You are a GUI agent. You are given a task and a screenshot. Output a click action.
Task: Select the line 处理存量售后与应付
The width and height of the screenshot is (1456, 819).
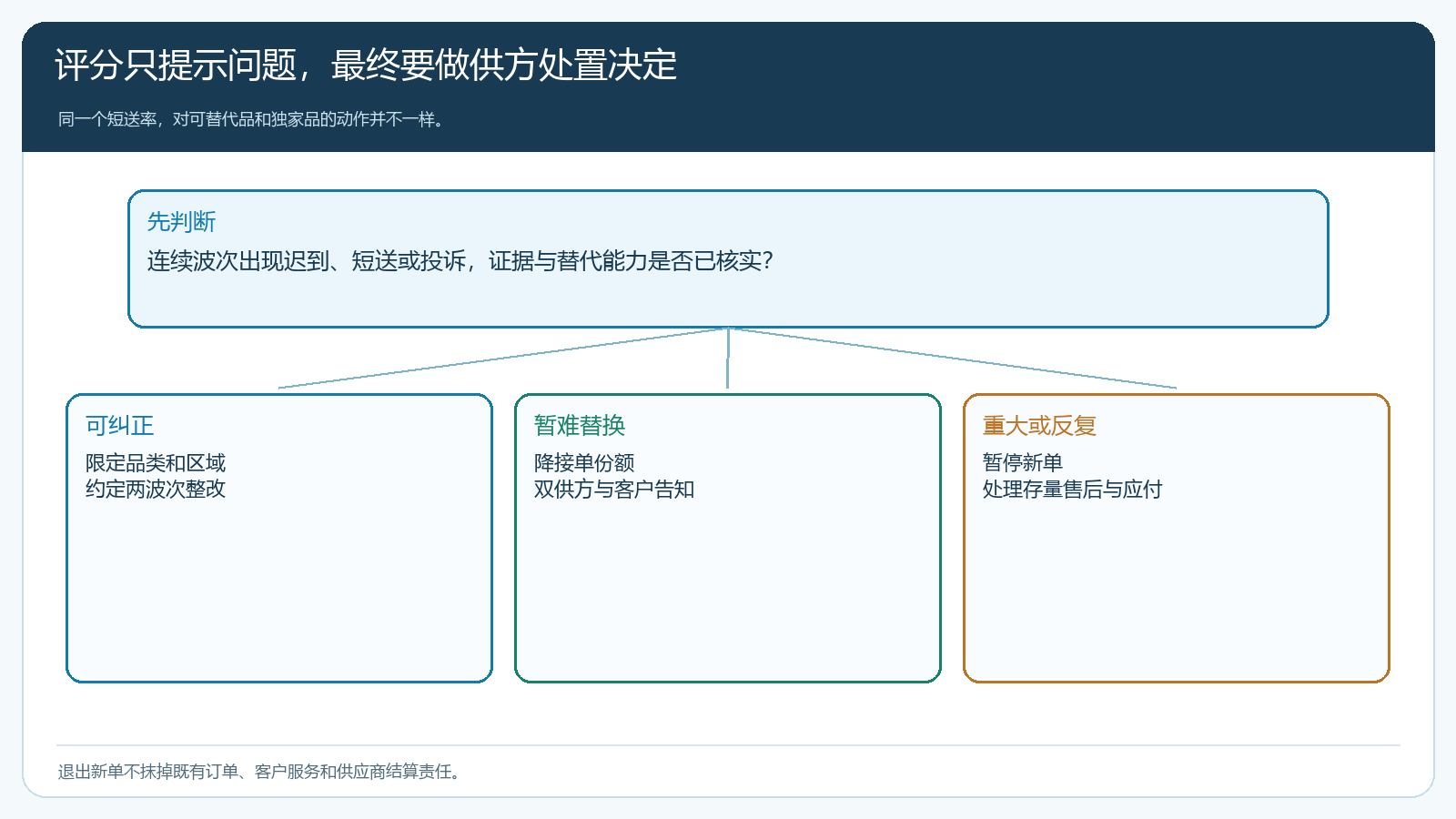coord(1073,490)
